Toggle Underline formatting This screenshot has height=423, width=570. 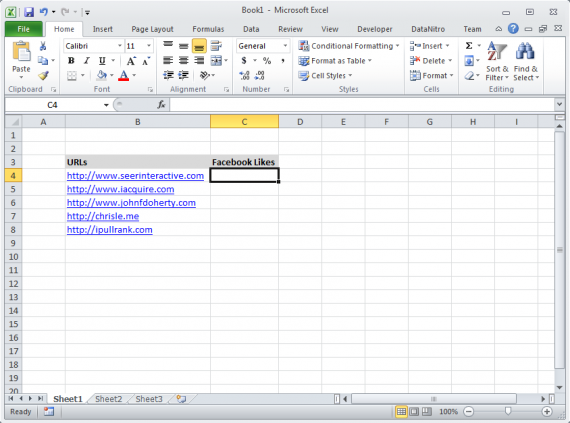(102, 61)
